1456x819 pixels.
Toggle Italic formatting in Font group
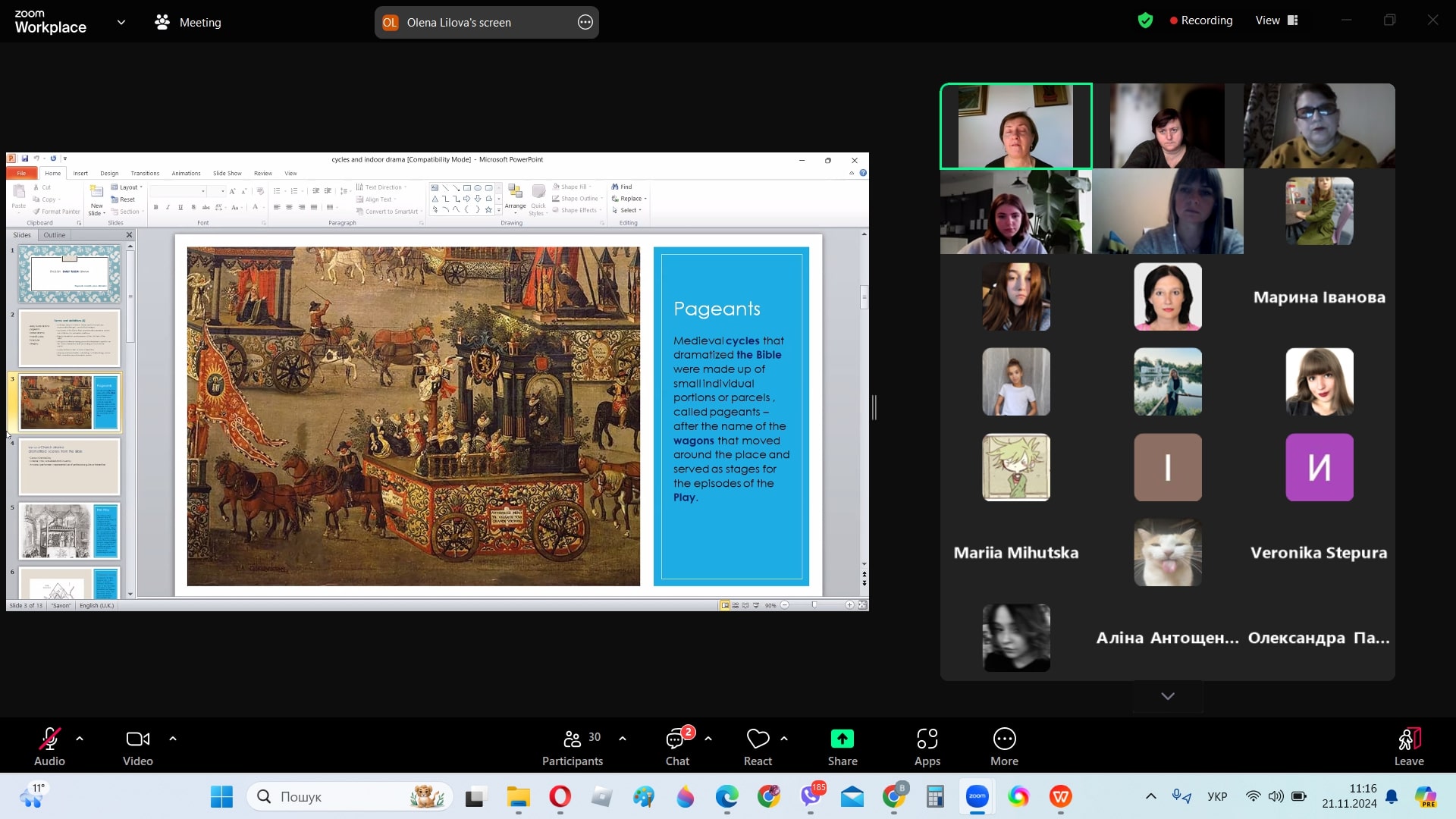tap(168, 207)
